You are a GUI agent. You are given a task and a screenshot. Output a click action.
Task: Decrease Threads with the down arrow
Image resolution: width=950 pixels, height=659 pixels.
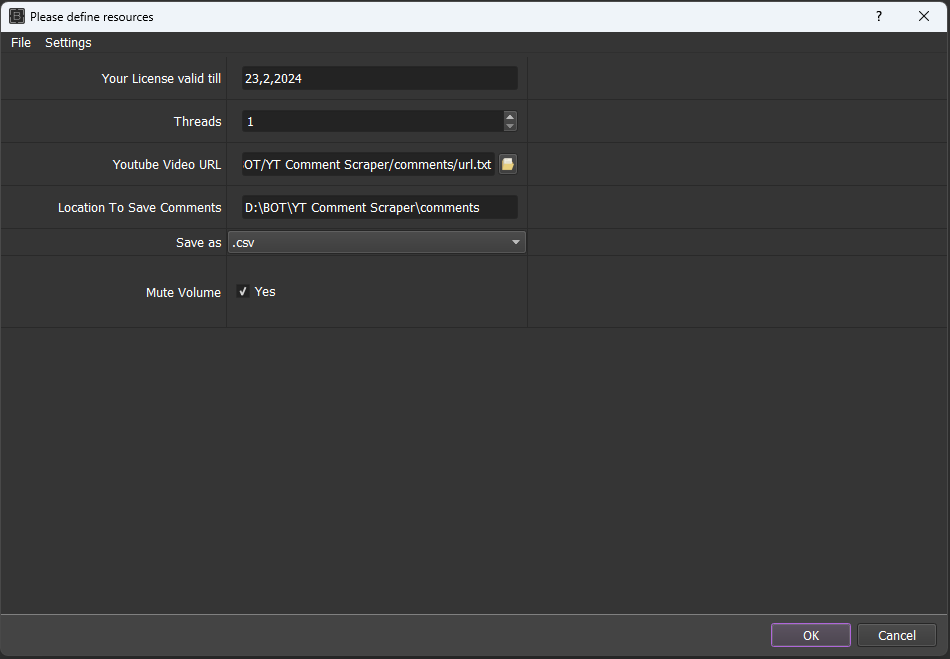(x=510, y=127)
